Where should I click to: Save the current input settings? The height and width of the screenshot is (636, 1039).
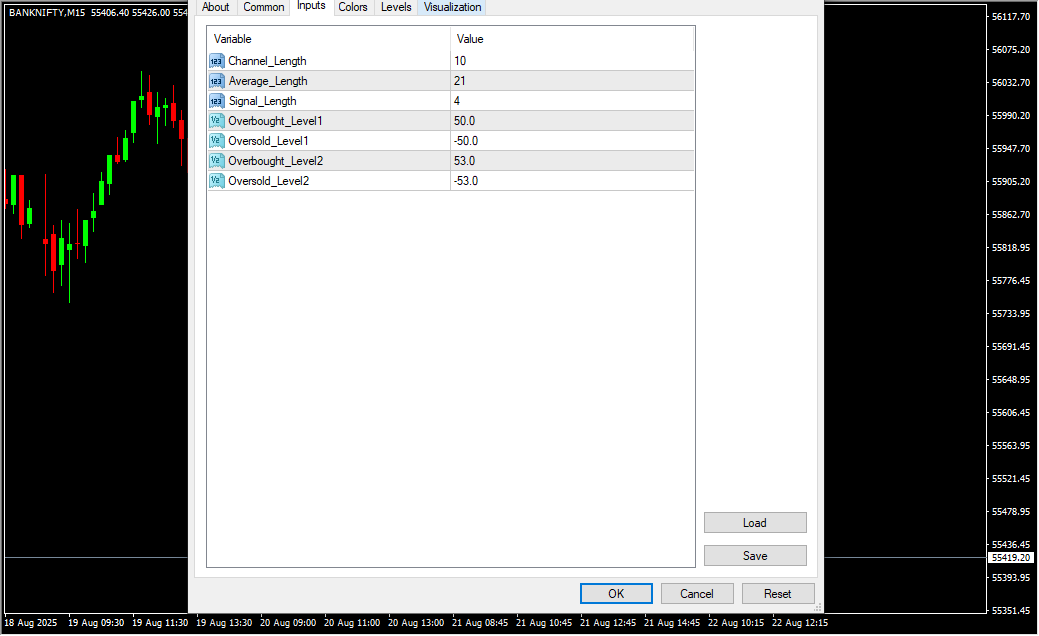755,556
